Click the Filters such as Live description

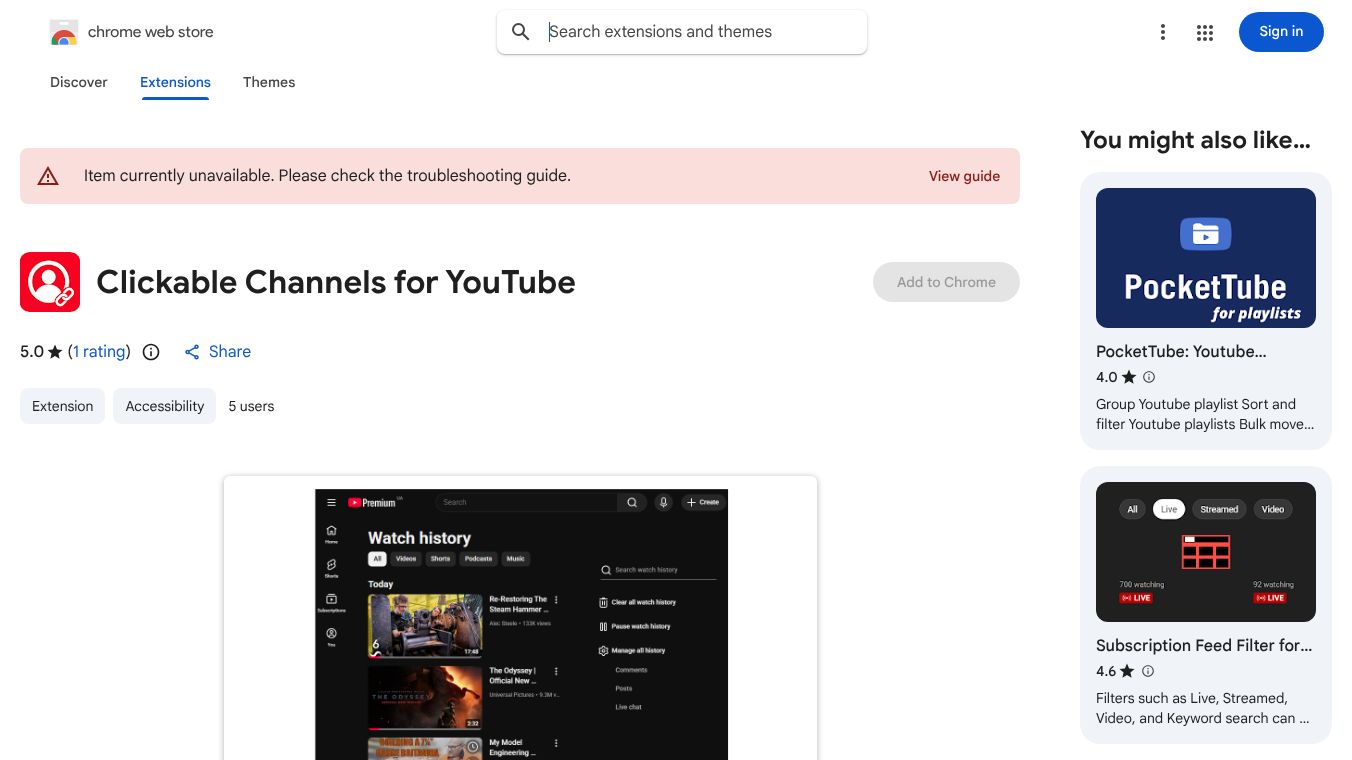[x=1203, y=708]
